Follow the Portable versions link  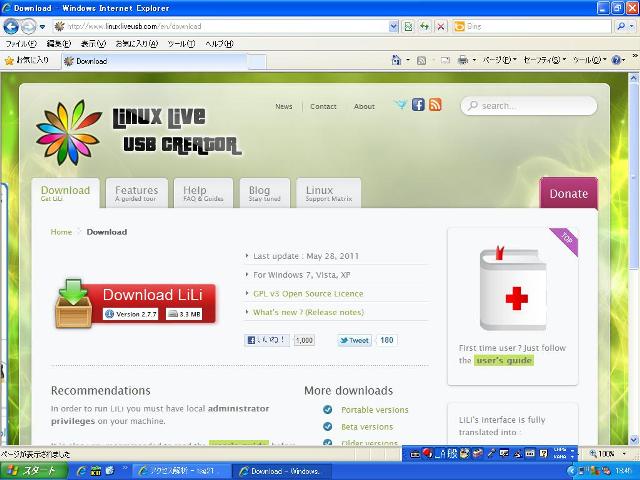tap(374, 410)
